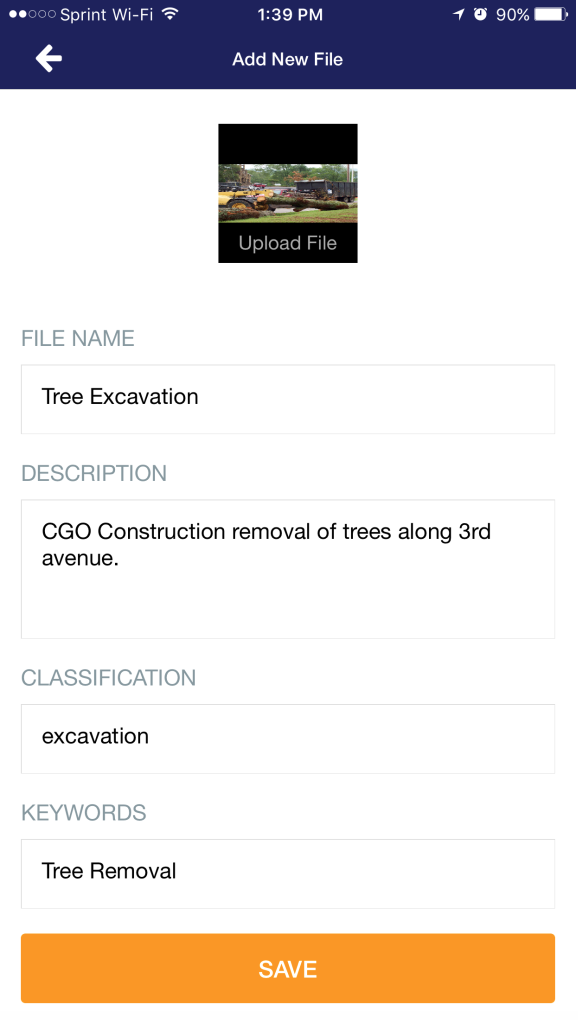Screen dimensions: 578x1020
Task: Tap the DESCRIPTION label
Action: [x=94, y=473]
